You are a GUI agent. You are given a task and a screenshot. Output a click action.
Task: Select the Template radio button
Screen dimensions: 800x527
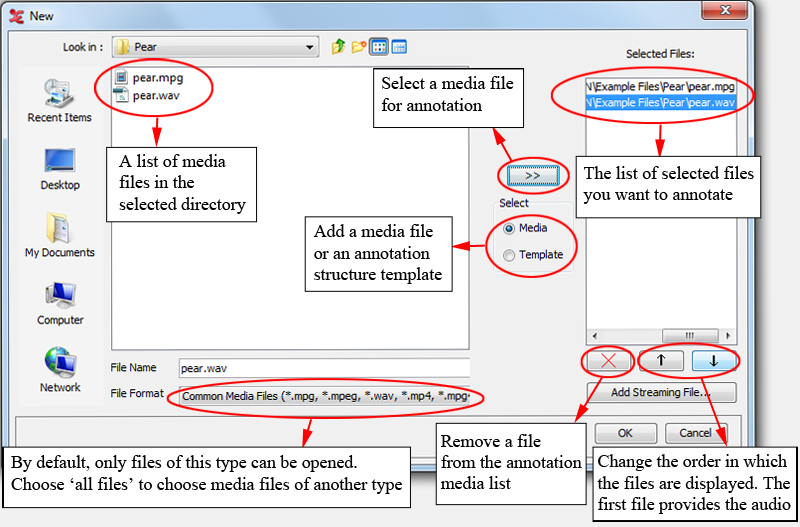510,255
